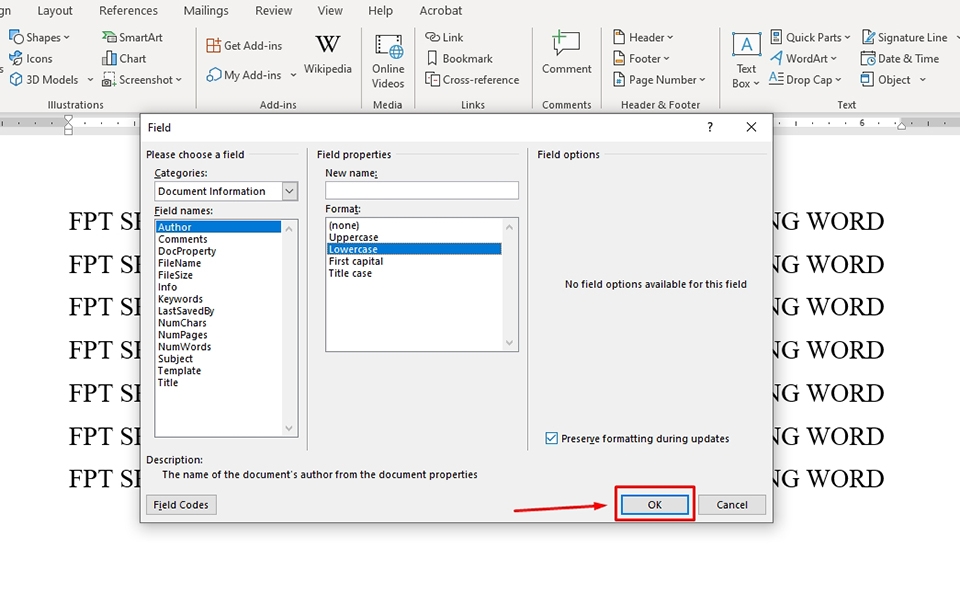Expand the My Add-ins dropdown arrow
The height and width of the screenshot is (616, 960).
click(x=293, y=75)
